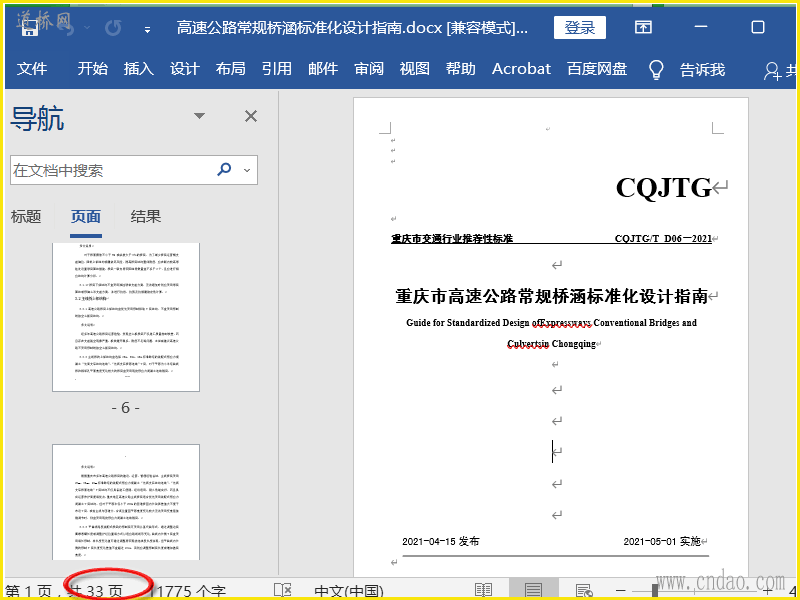Click the Redo arrow in Quick Access Toolbar
800x600 pixels.
[113, 28]
